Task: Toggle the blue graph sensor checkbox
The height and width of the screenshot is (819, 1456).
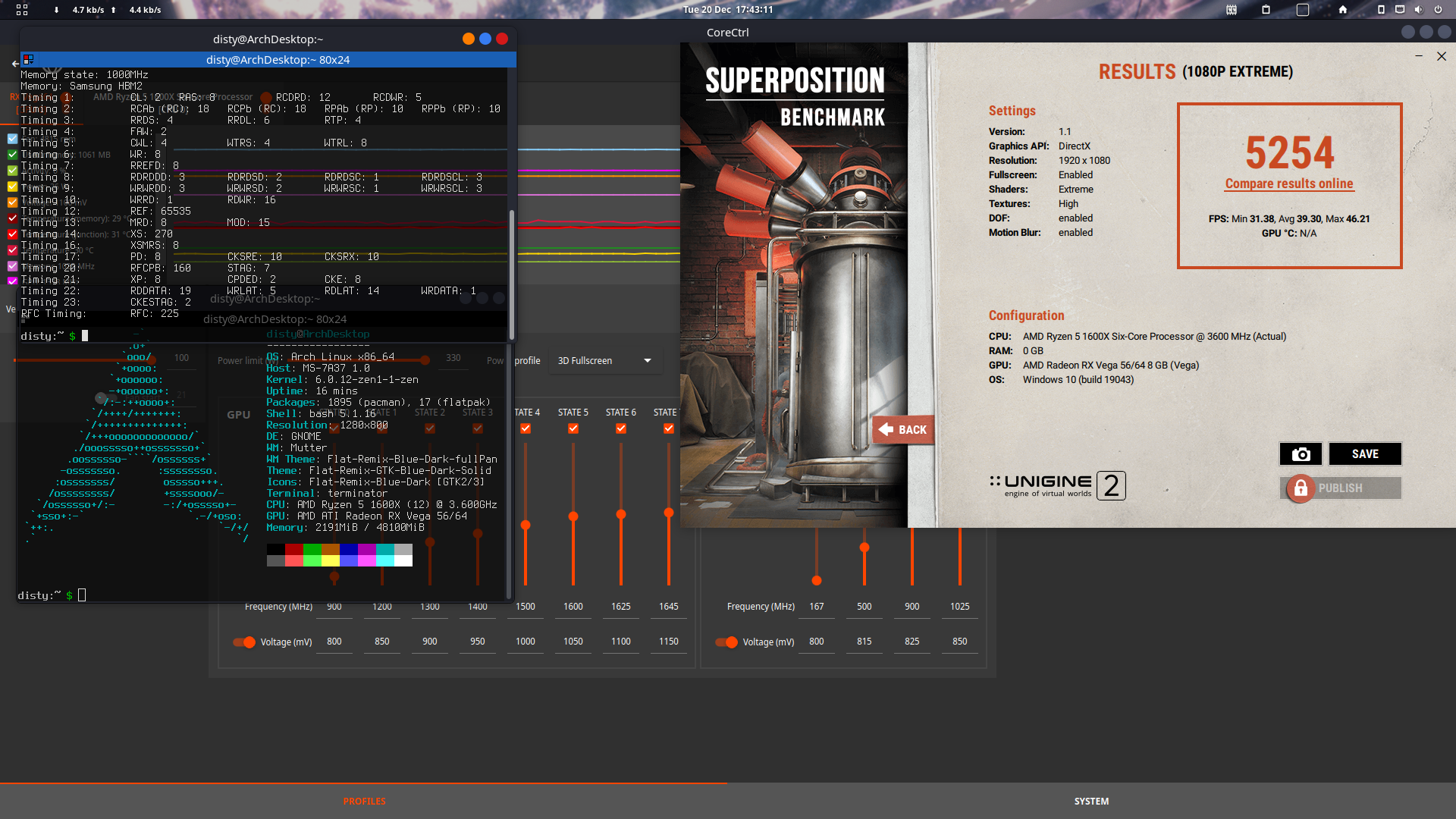Action: (12, 139)
